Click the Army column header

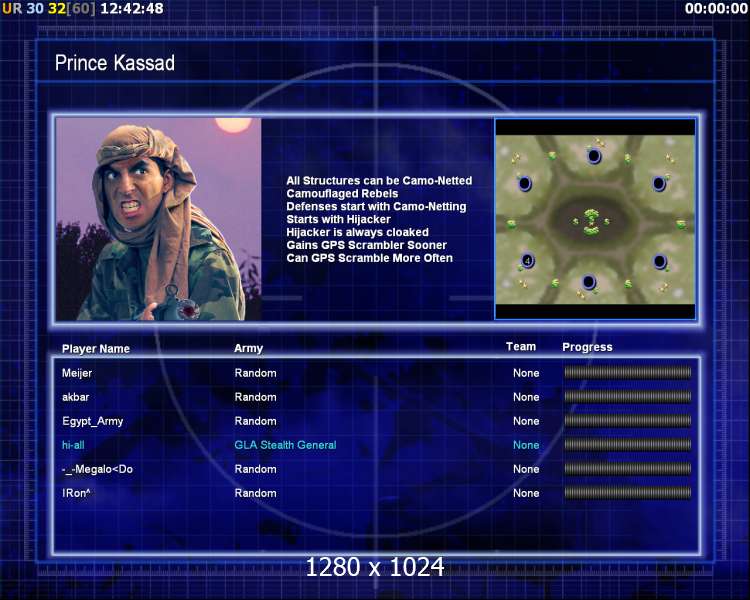click(248, 348)
